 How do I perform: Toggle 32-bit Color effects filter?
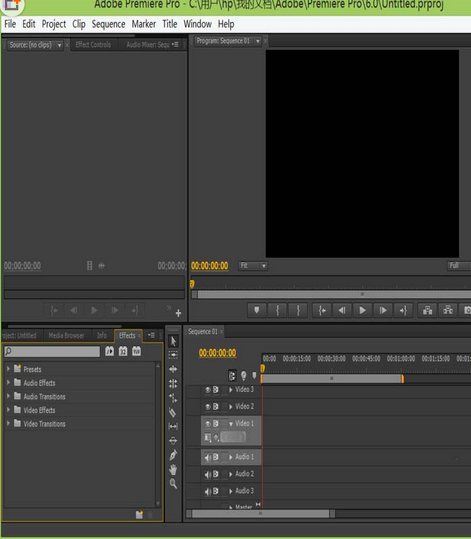pyautogui.click(x=123, y=351)
